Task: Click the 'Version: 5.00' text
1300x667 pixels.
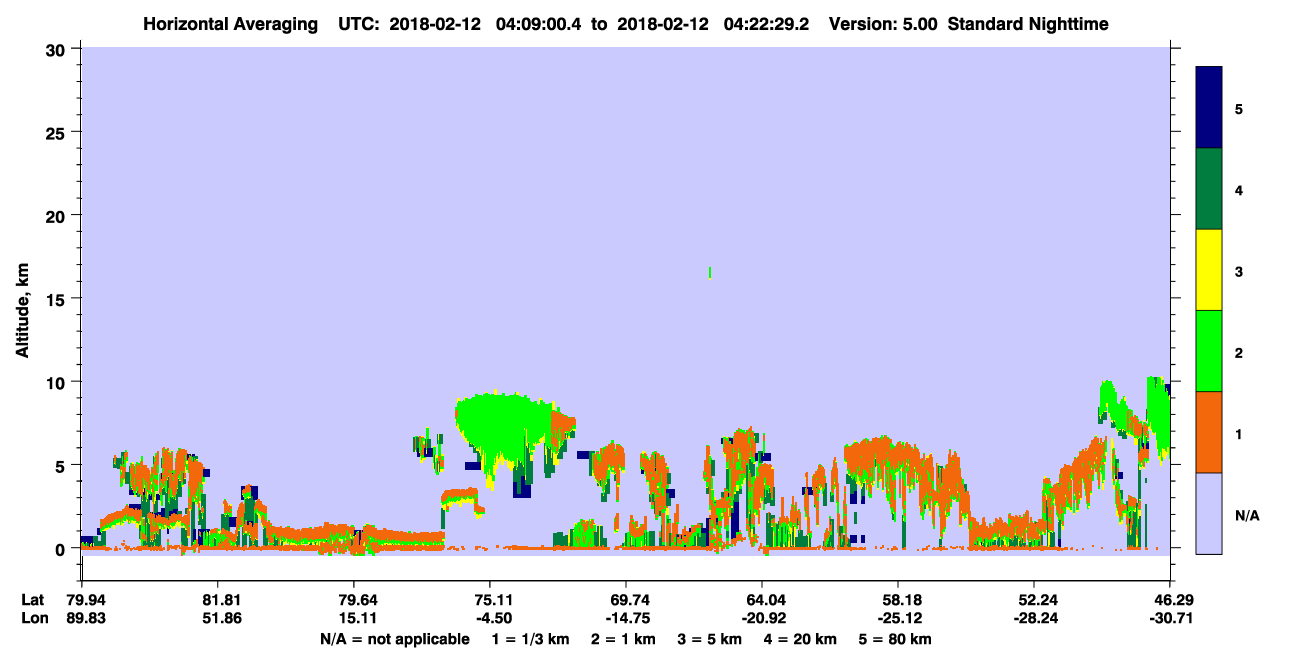Action: (882, 24)
